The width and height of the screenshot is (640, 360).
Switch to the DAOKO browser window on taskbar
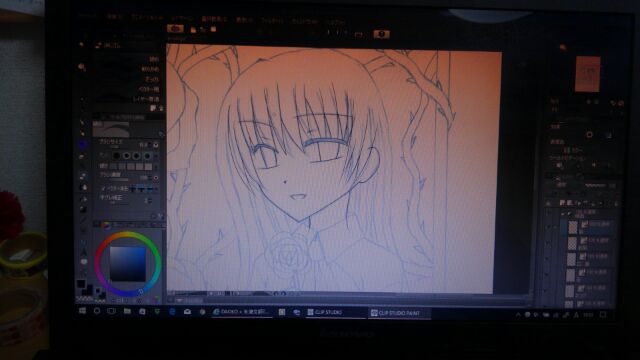241,312
